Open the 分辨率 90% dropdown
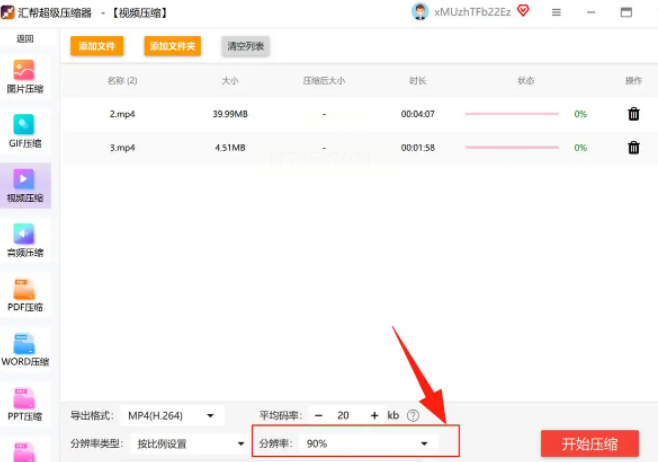Viewport: 658px width, 462px height. [x=368, y=444]
